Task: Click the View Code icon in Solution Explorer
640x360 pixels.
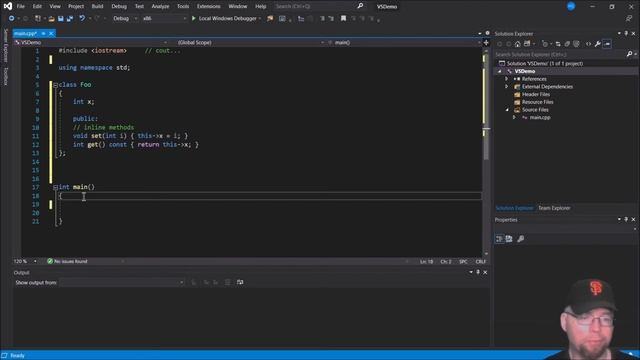Action: pyautogui.click(x=588, y=44)
